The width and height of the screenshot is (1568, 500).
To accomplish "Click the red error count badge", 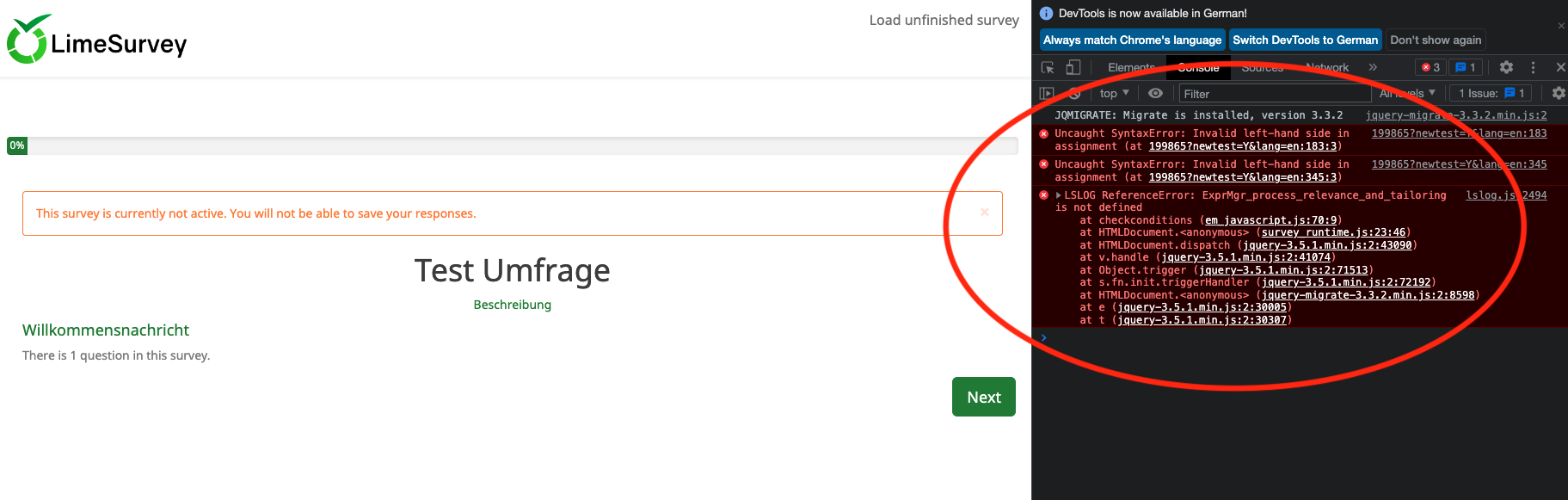I will pos(1430,67).
